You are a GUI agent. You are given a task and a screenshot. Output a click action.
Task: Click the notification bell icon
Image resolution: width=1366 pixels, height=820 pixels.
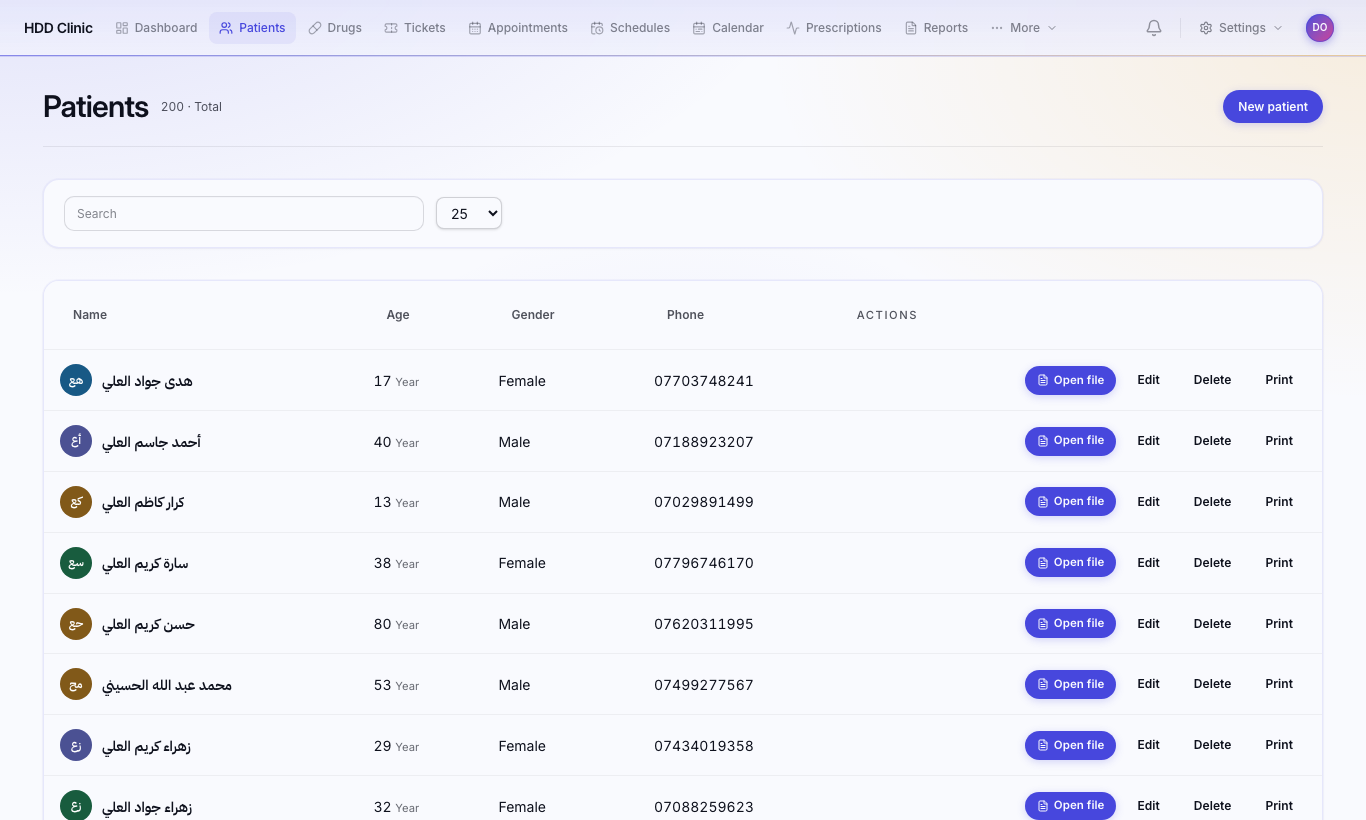pos(1154,28)
